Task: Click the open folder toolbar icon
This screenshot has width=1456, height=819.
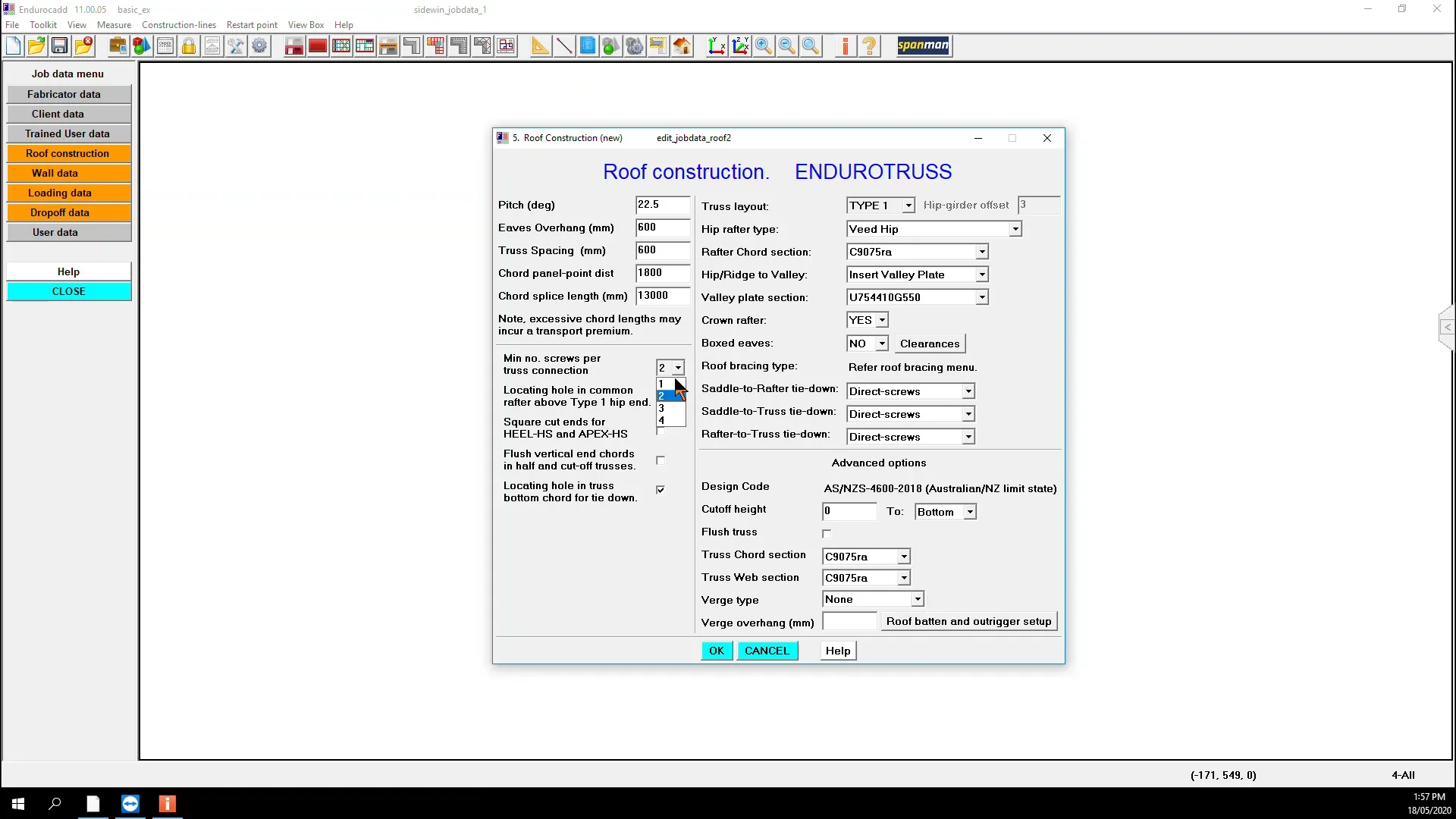Action: (36, 46)
